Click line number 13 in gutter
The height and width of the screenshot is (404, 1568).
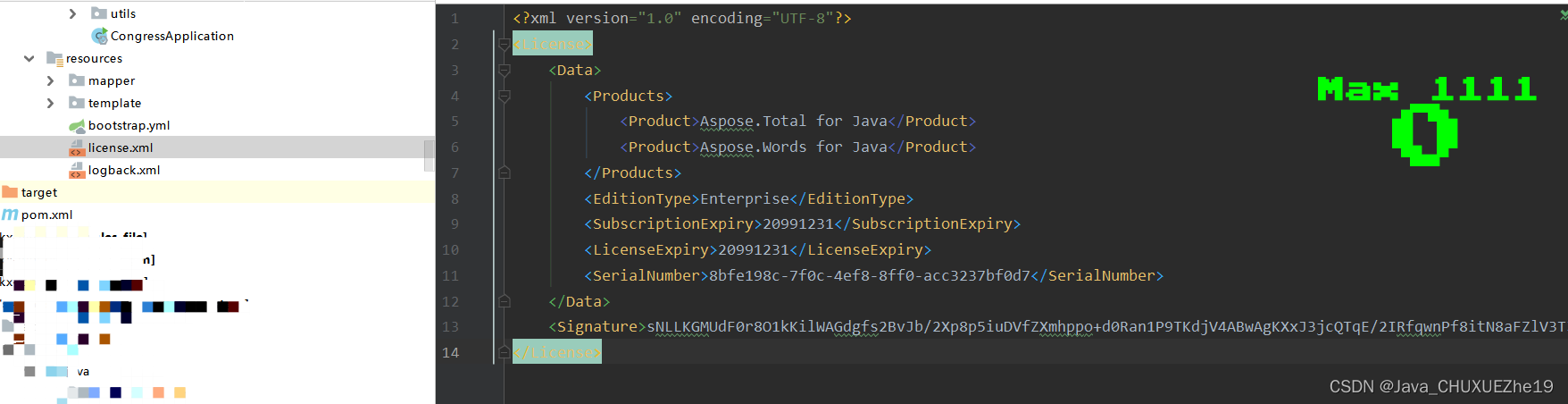click(451, 327)
